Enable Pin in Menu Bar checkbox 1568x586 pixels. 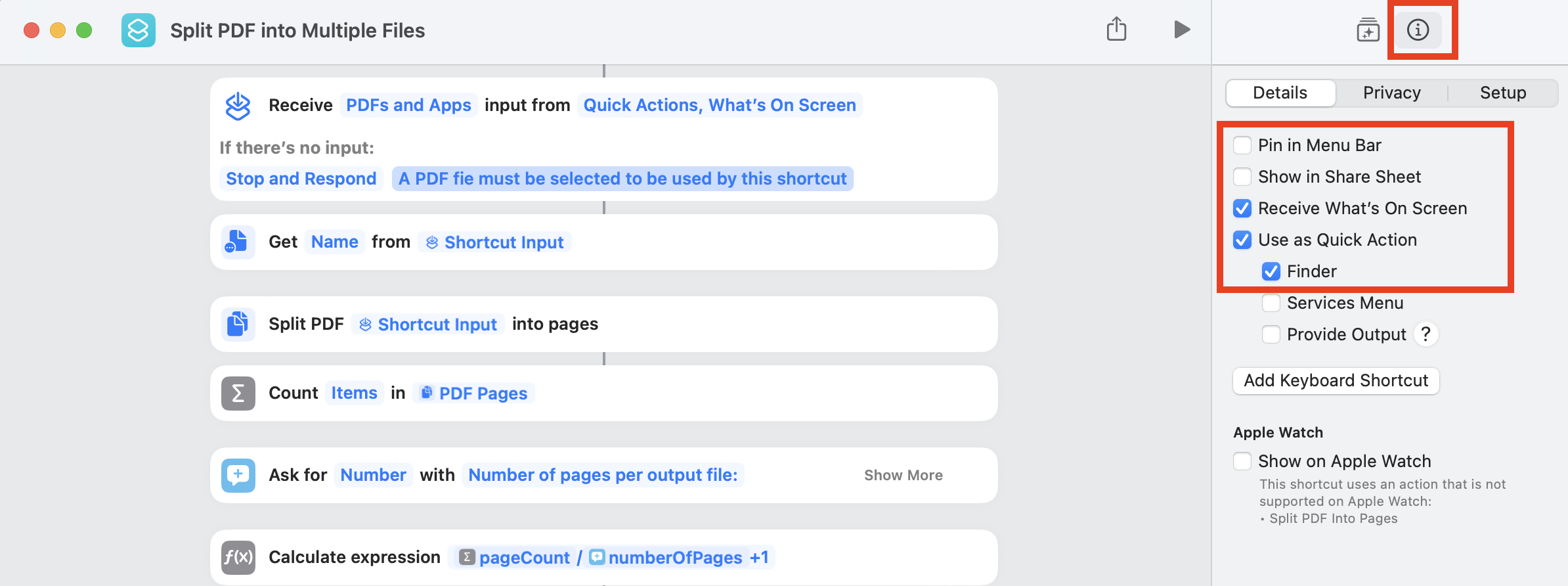tap(1242, 145)
